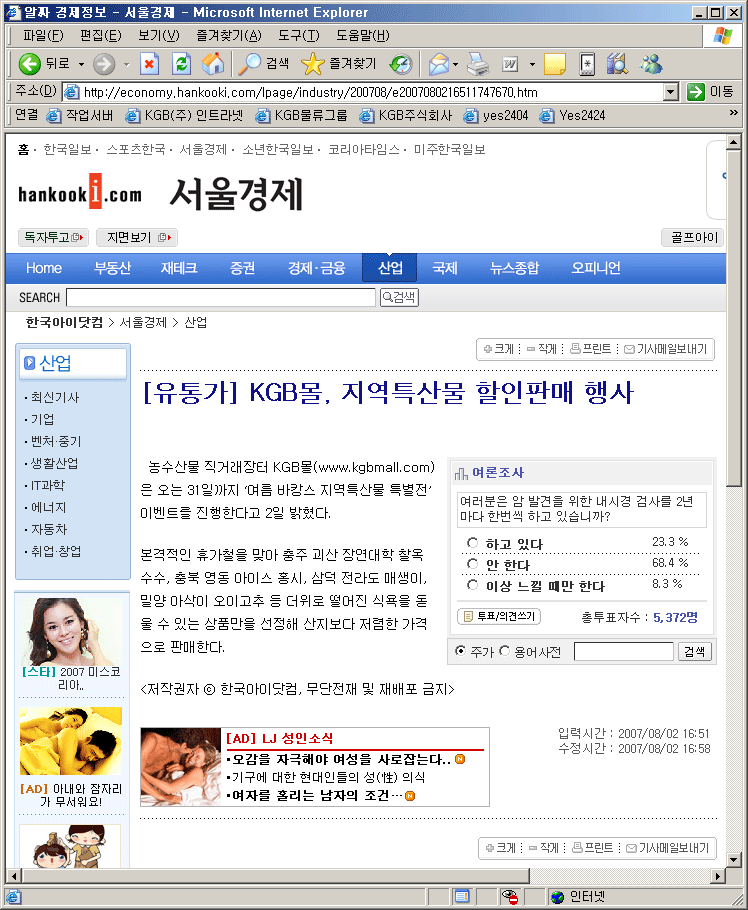The height and width of the screenshot is (910, 748).
Task: Click the horizontal scrollbar thumb
Action: pos(276,876)
